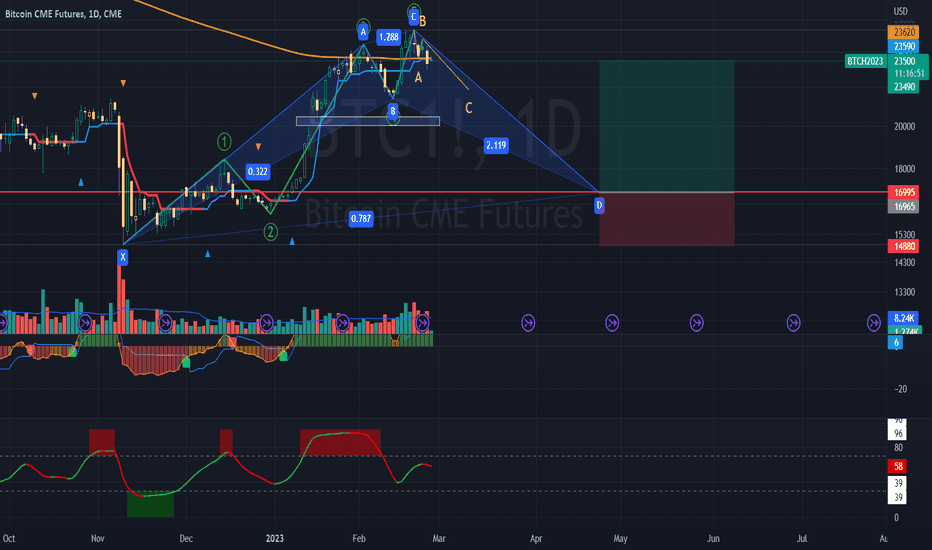The height and width of the screenshot is (550, 932).
Task: Select the red stop-loss zone of long position
Action: pos(666,219)
